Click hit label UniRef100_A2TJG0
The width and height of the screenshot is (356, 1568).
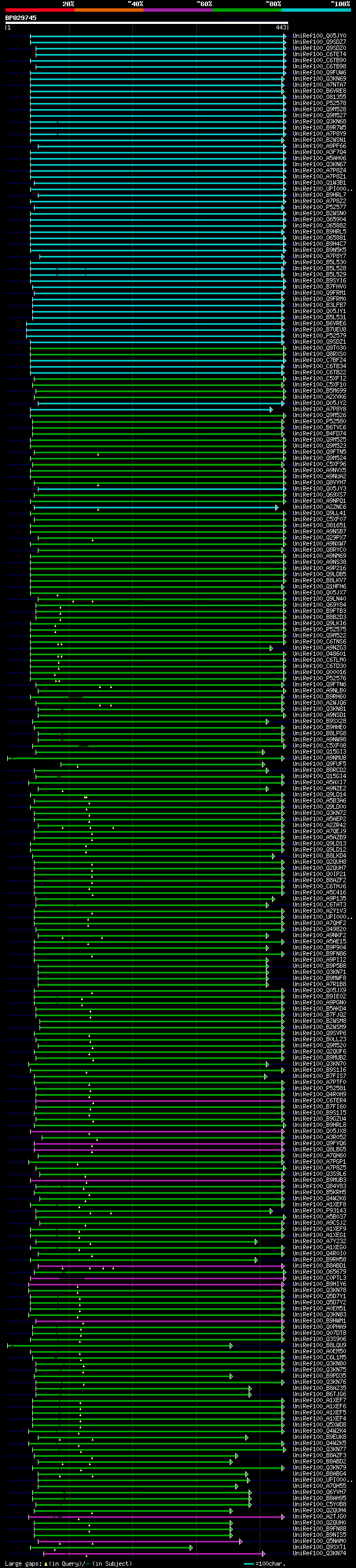(319, 1516)
